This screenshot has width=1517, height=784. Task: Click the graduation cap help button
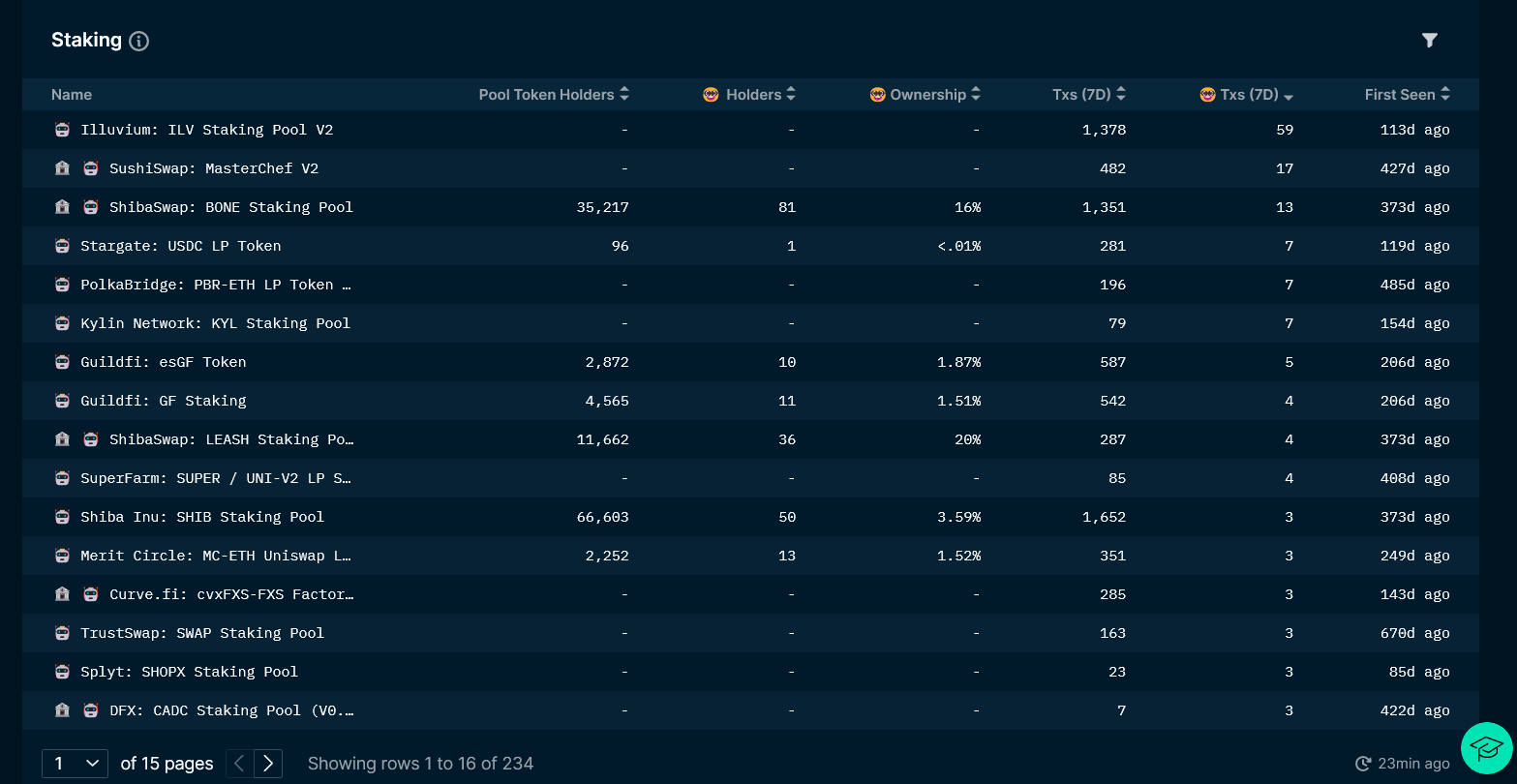click(1486, 747)
